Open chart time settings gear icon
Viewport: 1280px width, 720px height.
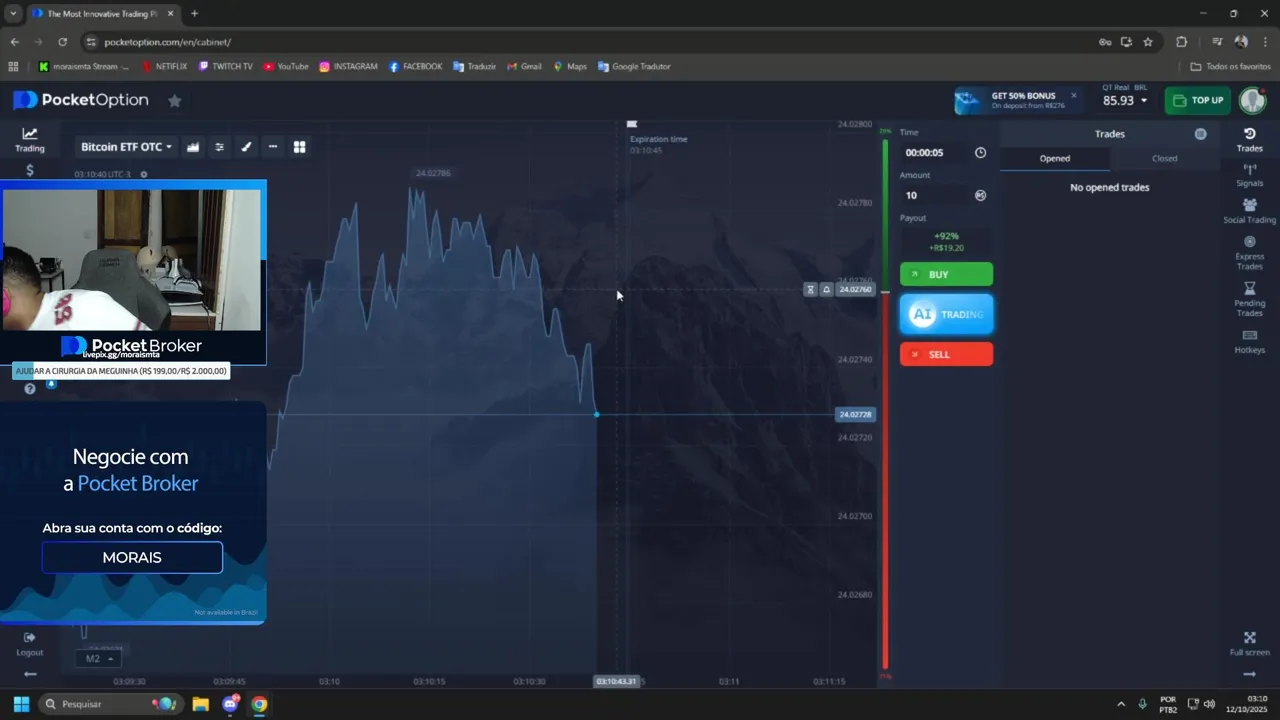click(x=144, y=174)
